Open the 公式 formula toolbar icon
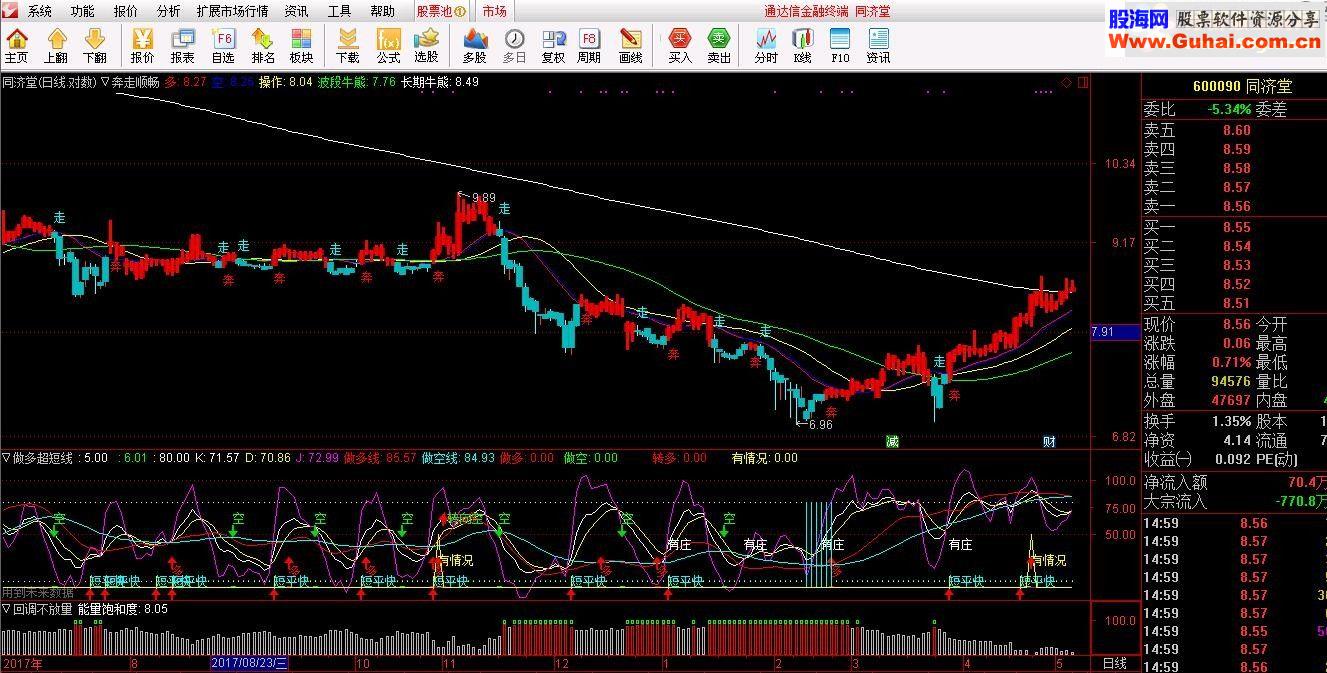The height and width of the screenshot is (673, 1327). coord(388,46)
